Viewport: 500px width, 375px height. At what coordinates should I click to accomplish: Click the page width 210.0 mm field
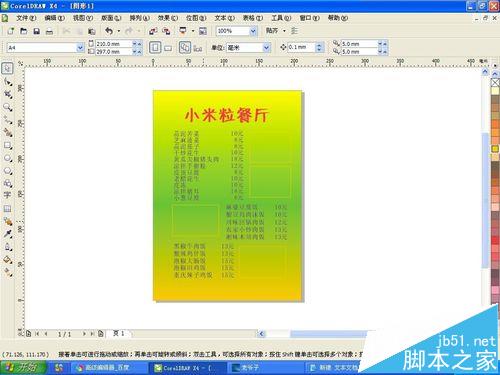114,44
